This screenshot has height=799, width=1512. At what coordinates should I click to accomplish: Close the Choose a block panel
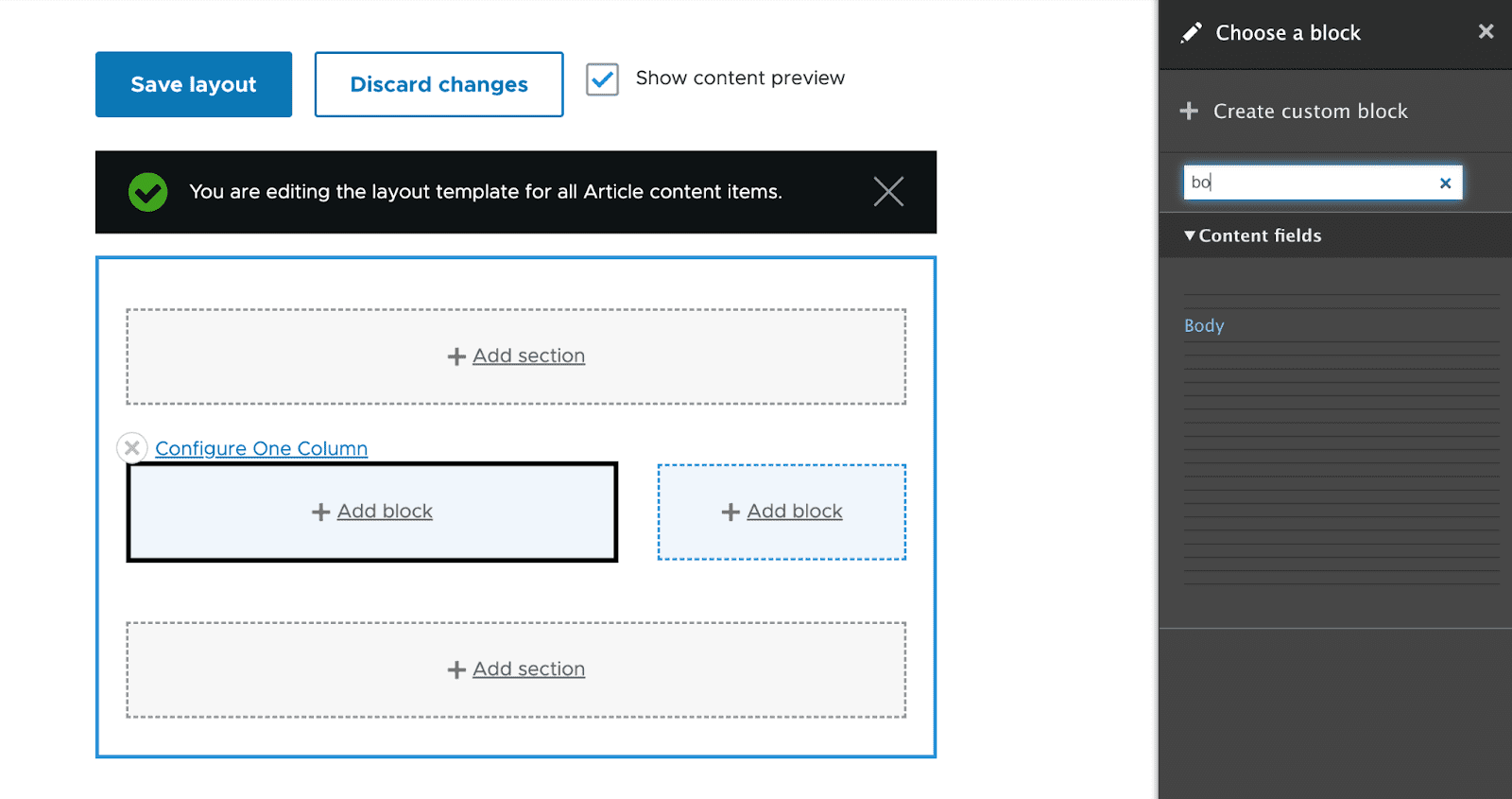pos(1486,32)
